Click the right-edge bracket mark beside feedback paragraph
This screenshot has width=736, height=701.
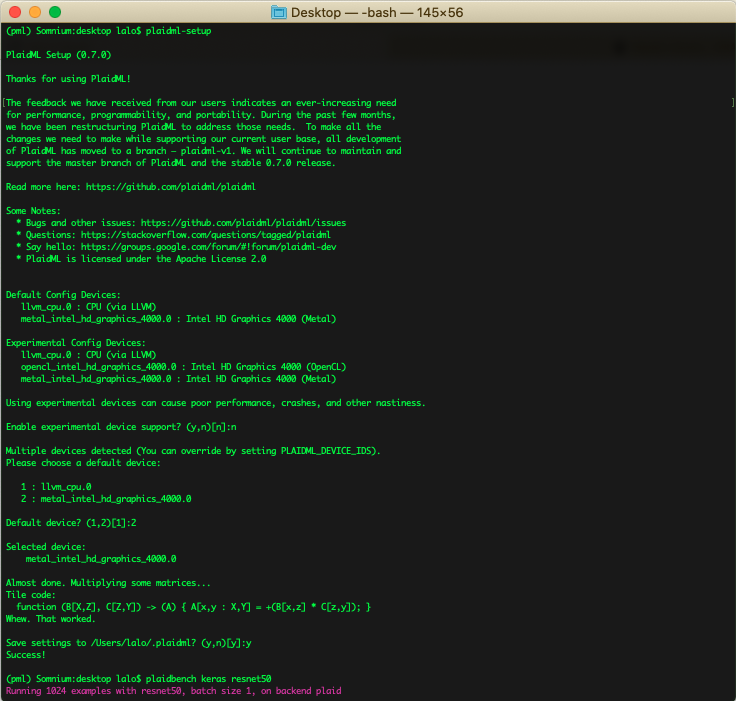click(731, 102)
